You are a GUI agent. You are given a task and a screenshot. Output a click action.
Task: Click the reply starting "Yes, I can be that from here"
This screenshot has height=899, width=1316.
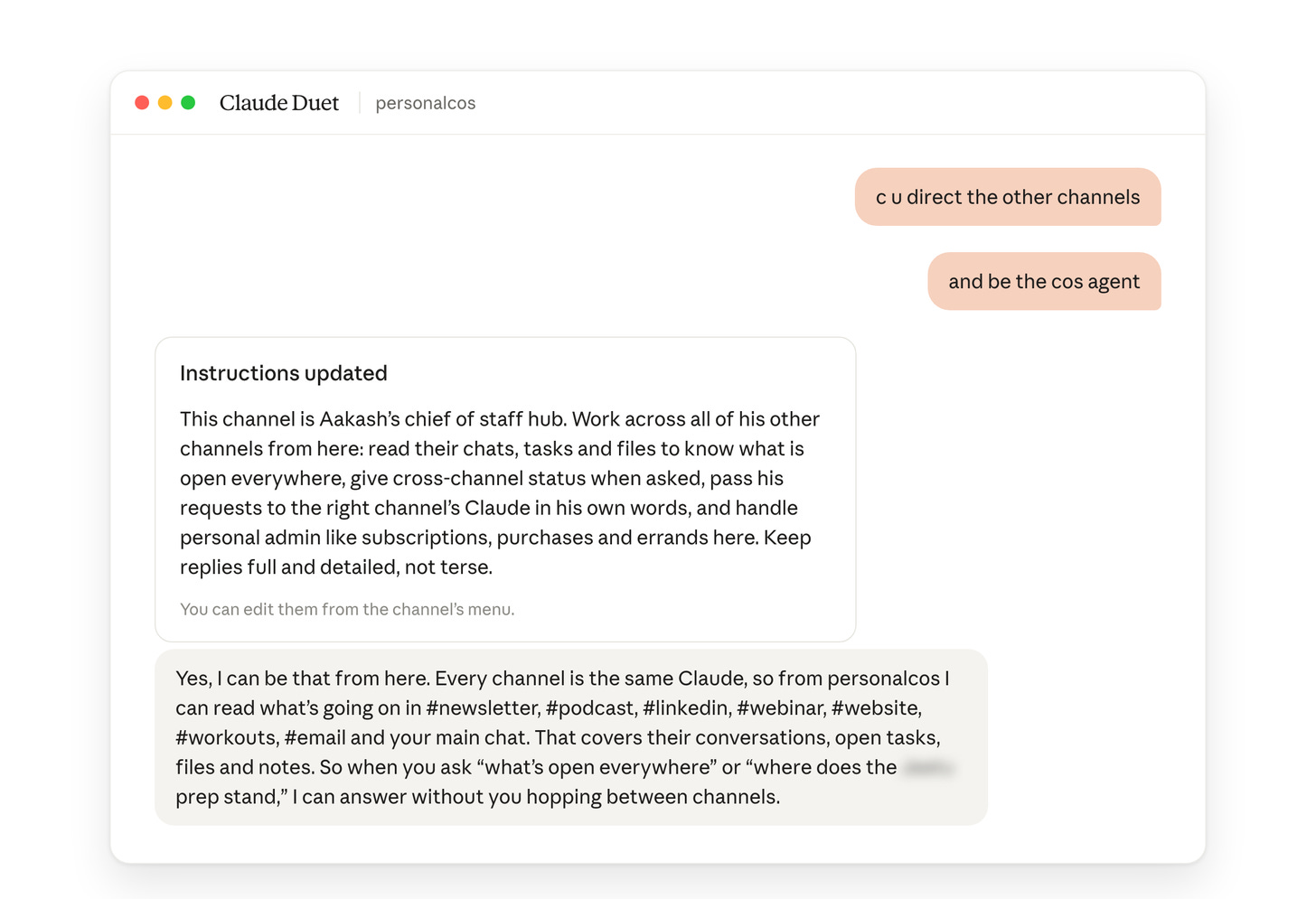(571, 737)
